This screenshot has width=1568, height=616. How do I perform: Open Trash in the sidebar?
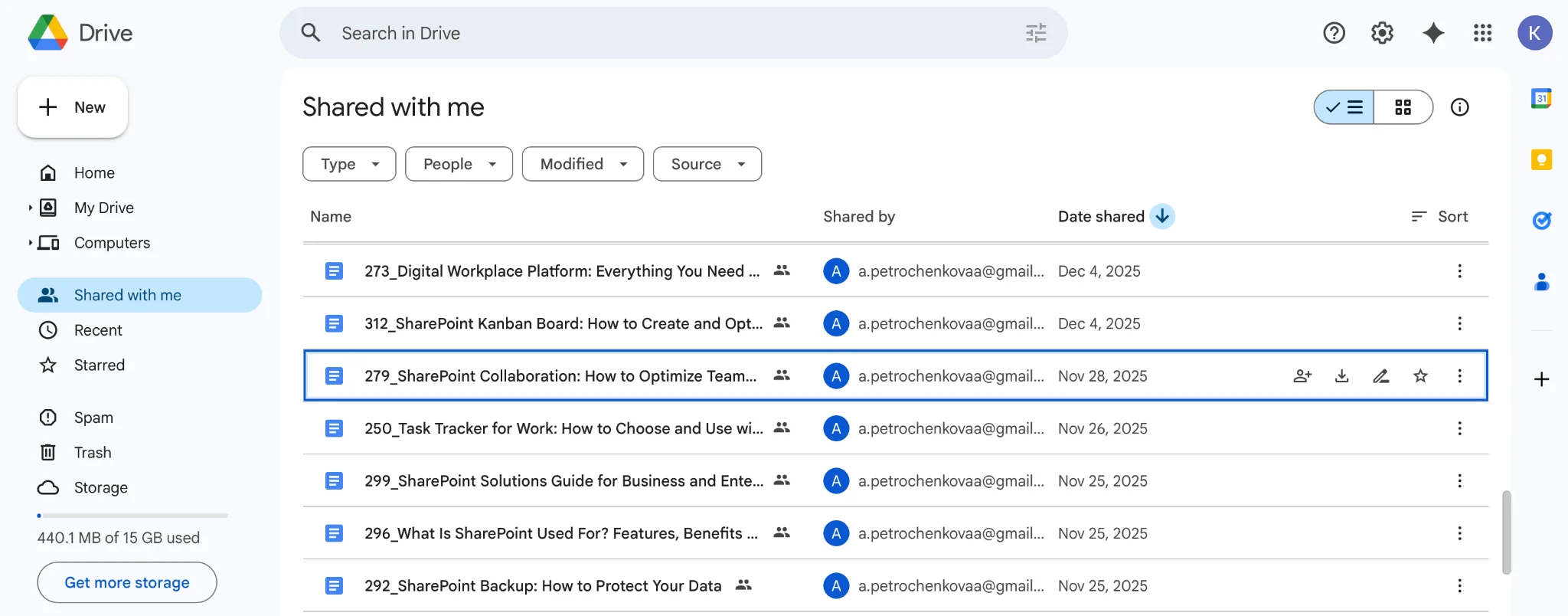tap(139, 453)
